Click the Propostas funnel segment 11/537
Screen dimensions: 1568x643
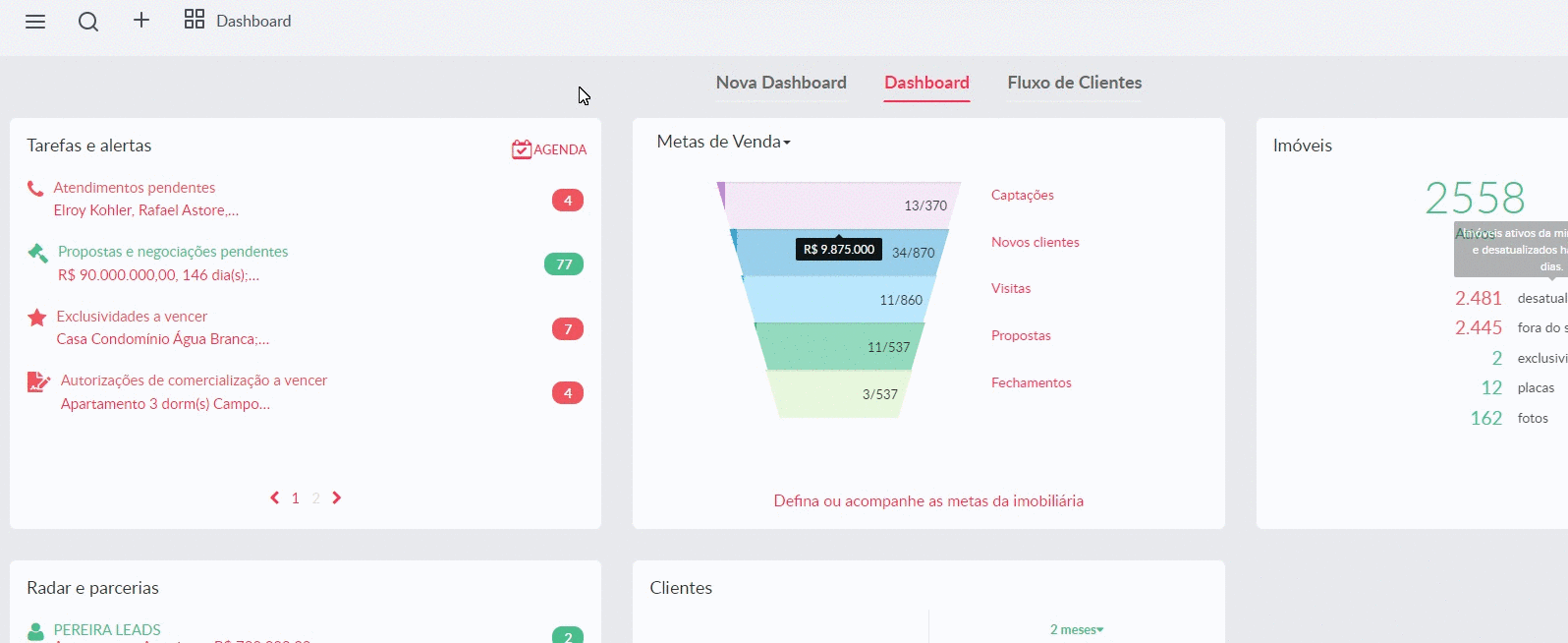tap(839, 347)
